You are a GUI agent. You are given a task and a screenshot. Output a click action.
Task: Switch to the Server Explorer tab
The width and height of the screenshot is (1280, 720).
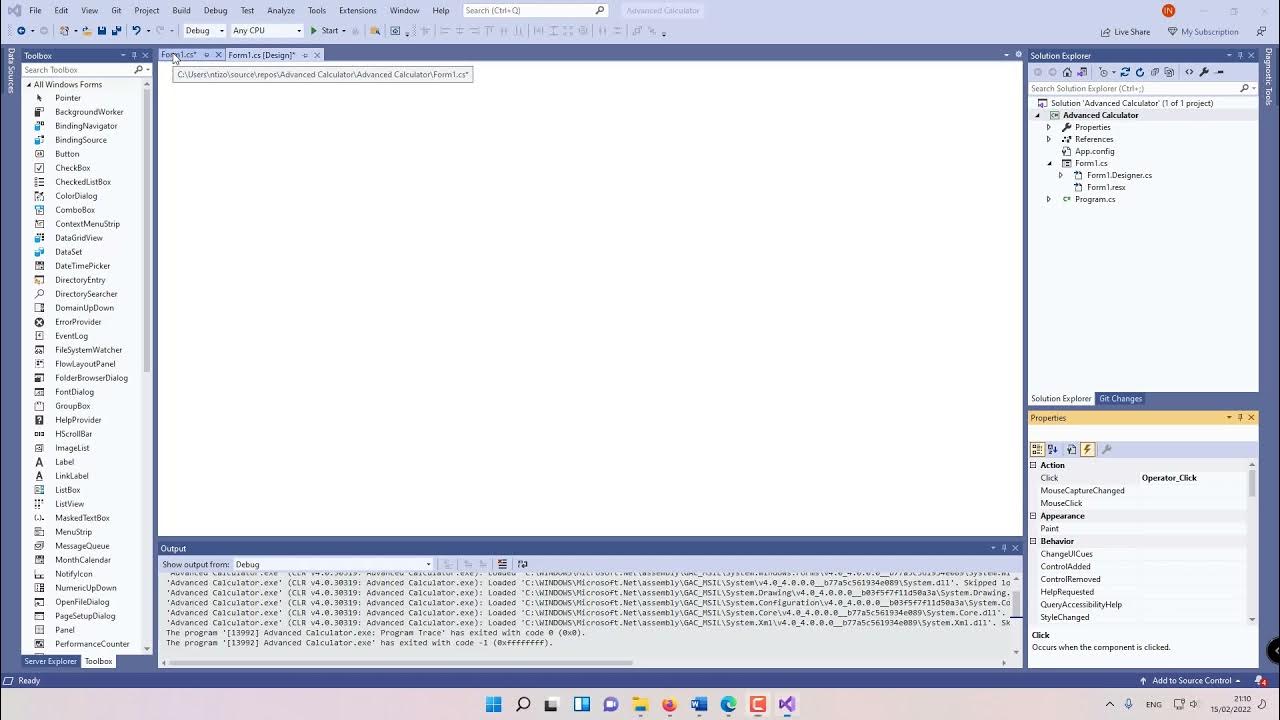click(50, 661)
